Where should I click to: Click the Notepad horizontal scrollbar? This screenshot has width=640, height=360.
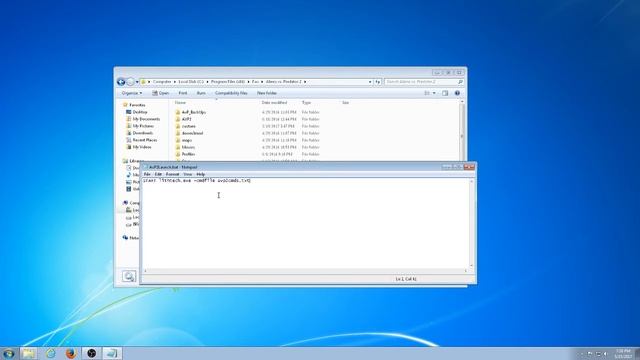click(305, 271)
